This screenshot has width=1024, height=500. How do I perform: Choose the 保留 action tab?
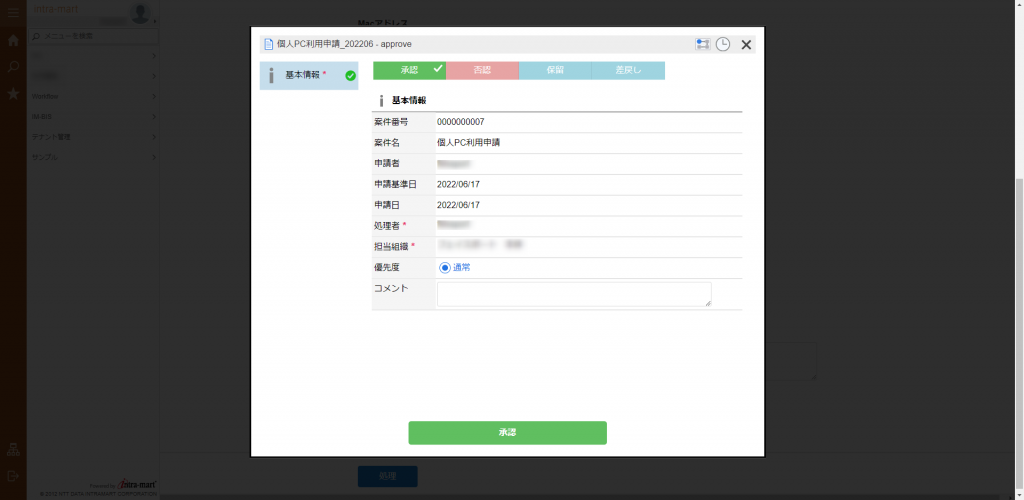tap(555, 70)
